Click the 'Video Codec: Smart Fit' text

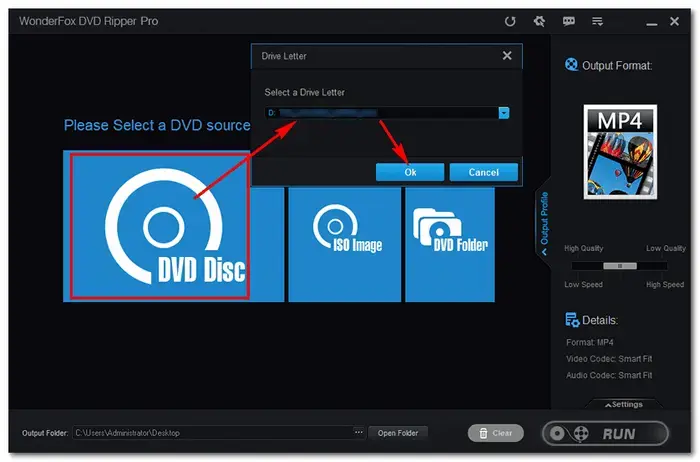click(x=609, y=359)
